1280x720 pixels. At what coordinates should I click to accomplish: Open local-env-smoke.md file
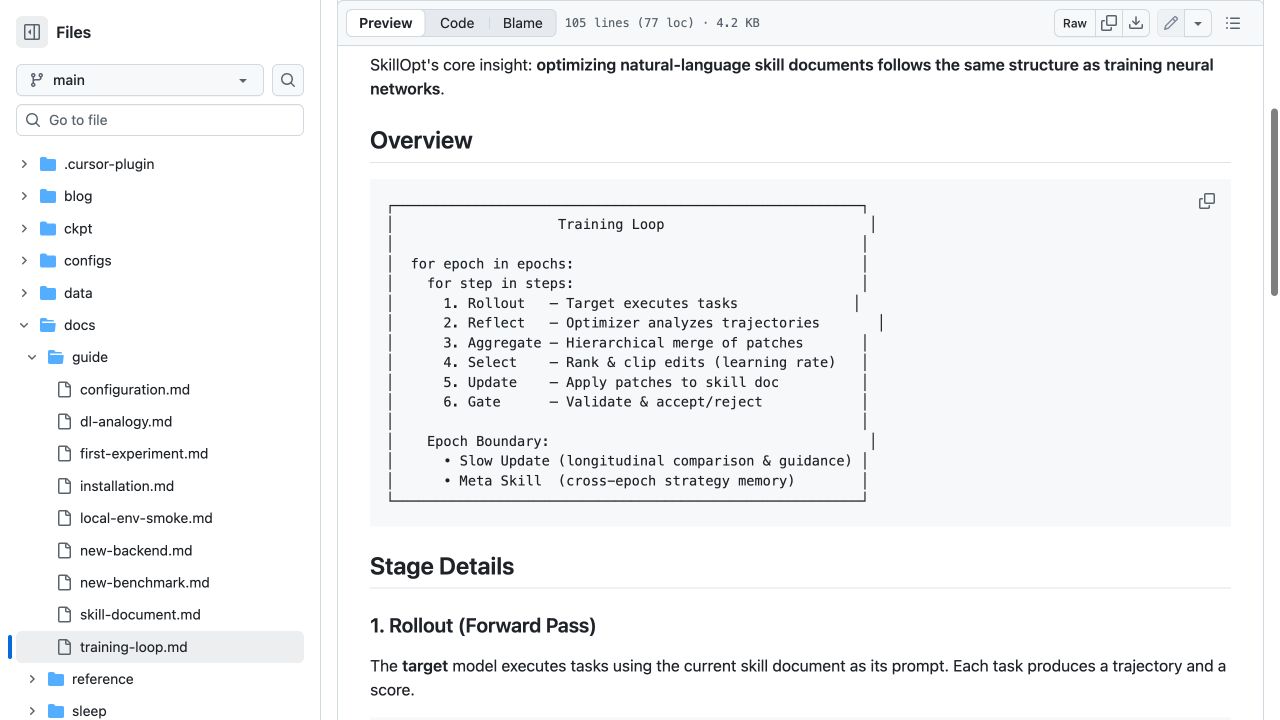(146, 518)
